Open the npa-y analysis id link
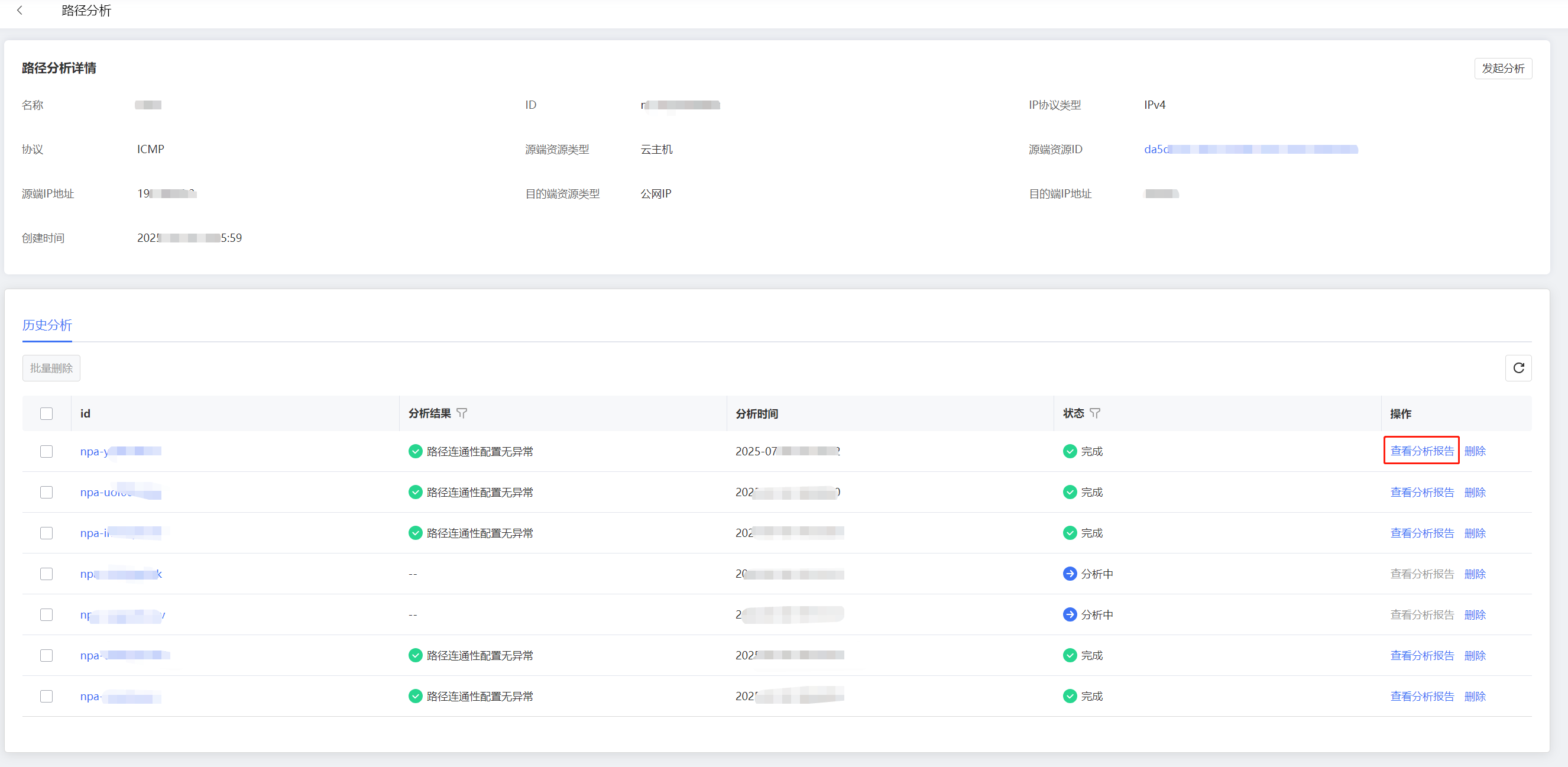 (121, 451)
